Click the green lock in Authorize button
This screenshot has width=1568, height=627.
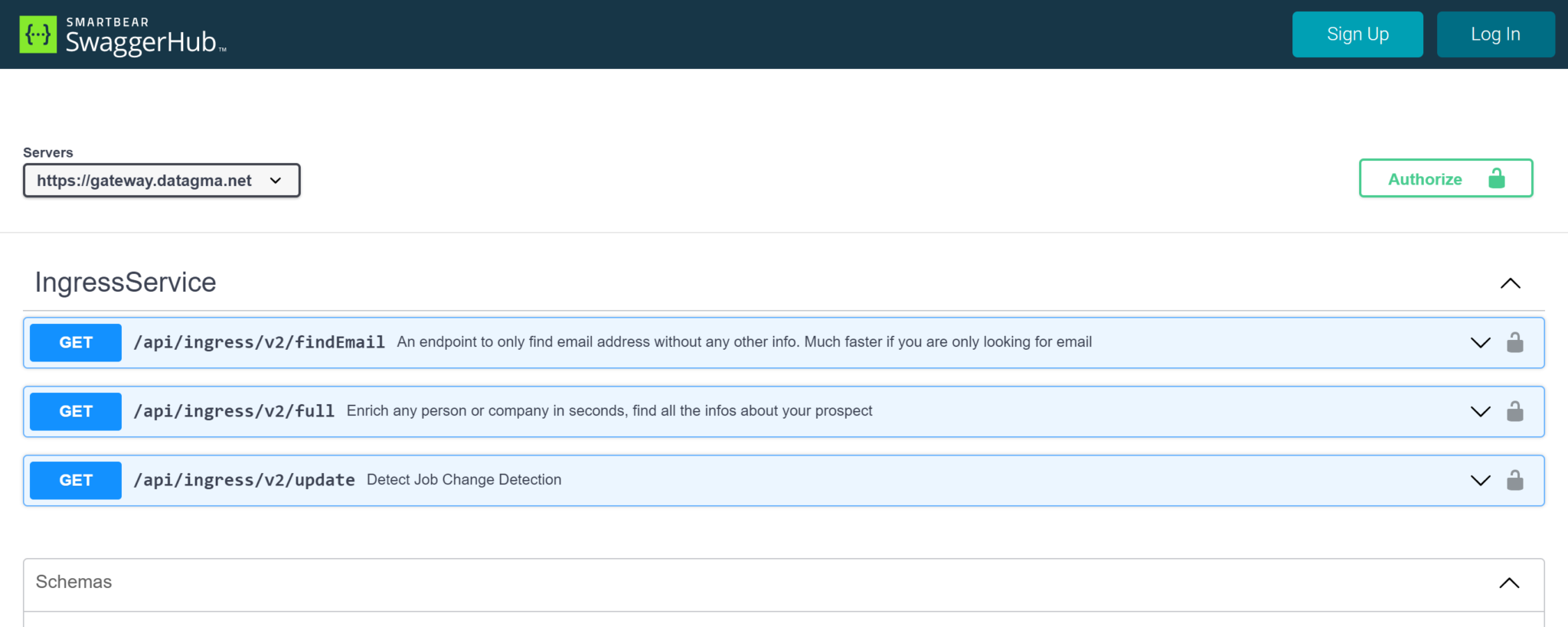click(x=1496, y=178)
